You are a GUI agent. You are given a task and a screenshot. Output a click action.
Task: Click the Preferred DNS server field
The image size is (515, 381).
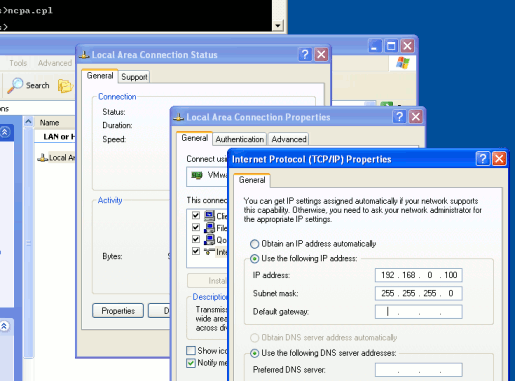tap(418, 370)
